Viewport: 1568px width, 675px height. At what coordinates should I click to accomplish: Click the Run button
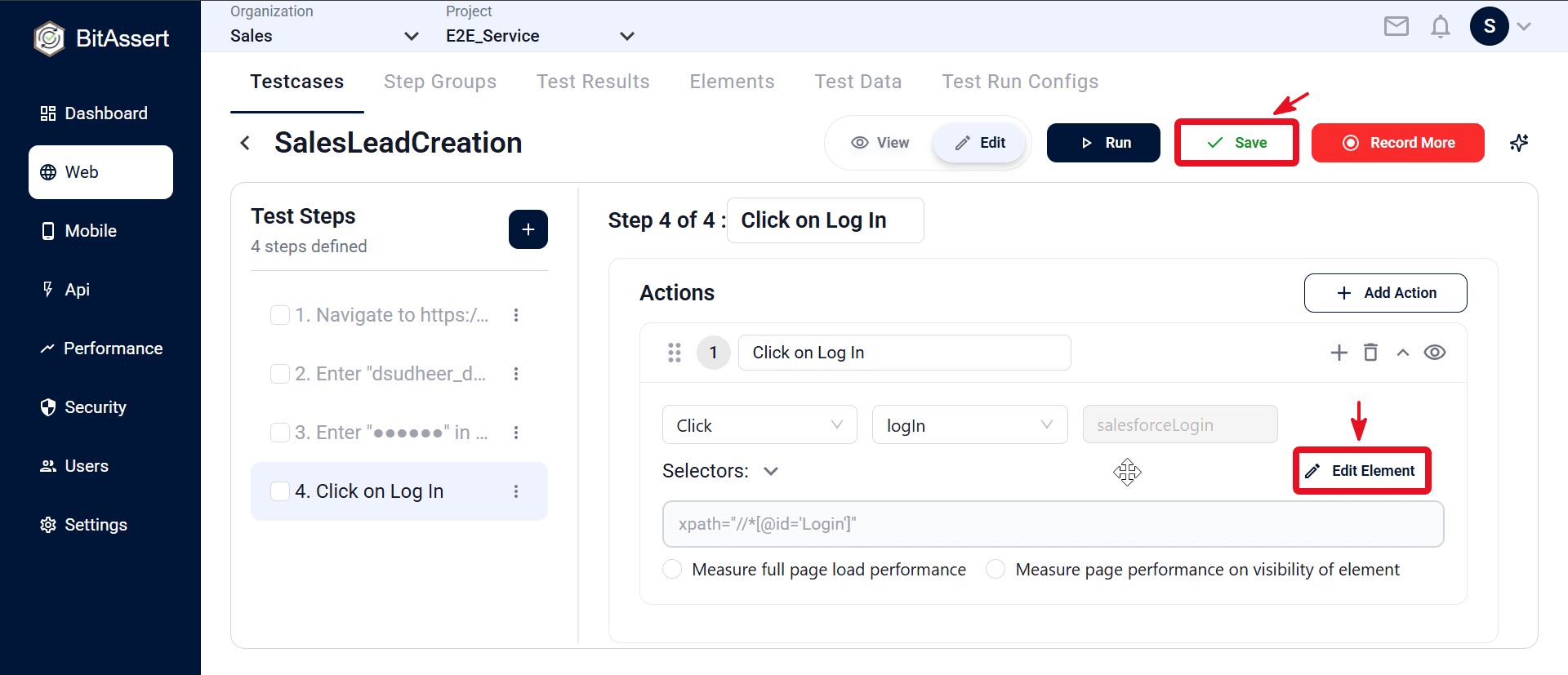tap(1103, 143)
